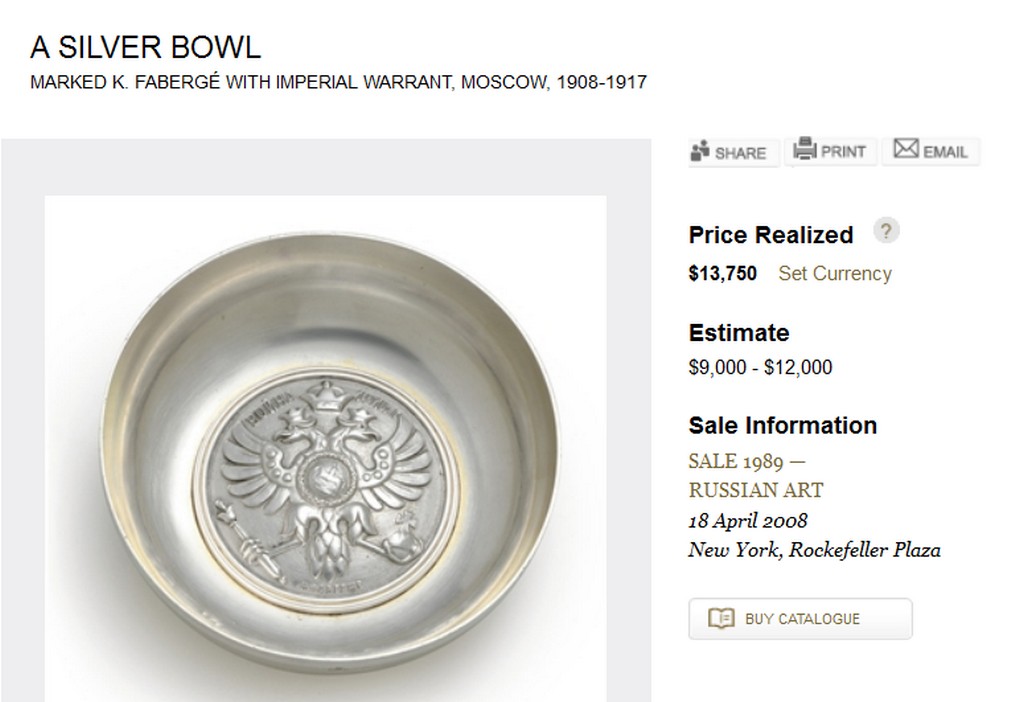Click the Email envelope icon
Screen dimensions: 1024x702
(906, 148)
